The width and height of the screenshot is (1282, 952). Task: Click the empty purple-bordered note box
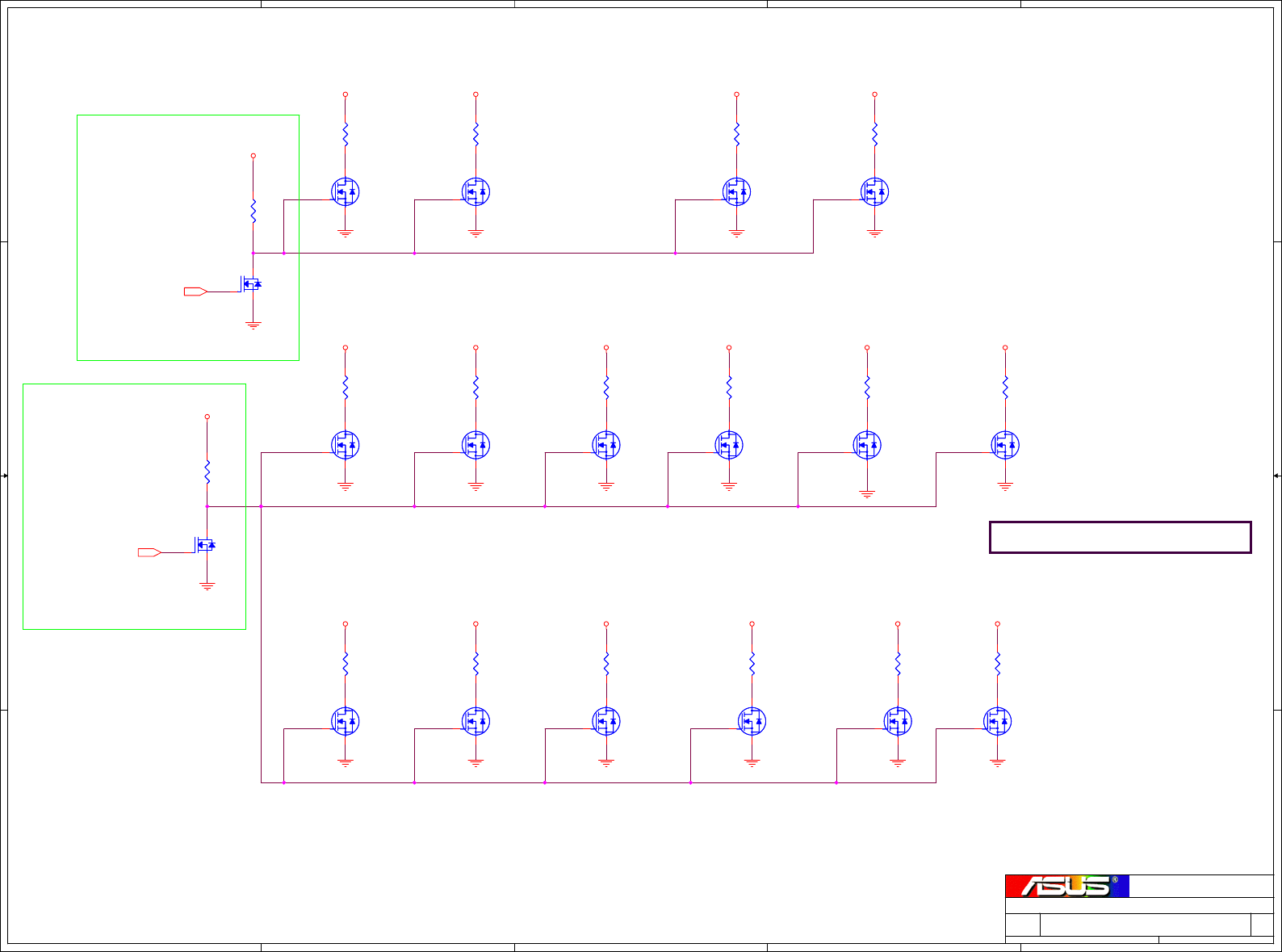(x=1121, y=537)
